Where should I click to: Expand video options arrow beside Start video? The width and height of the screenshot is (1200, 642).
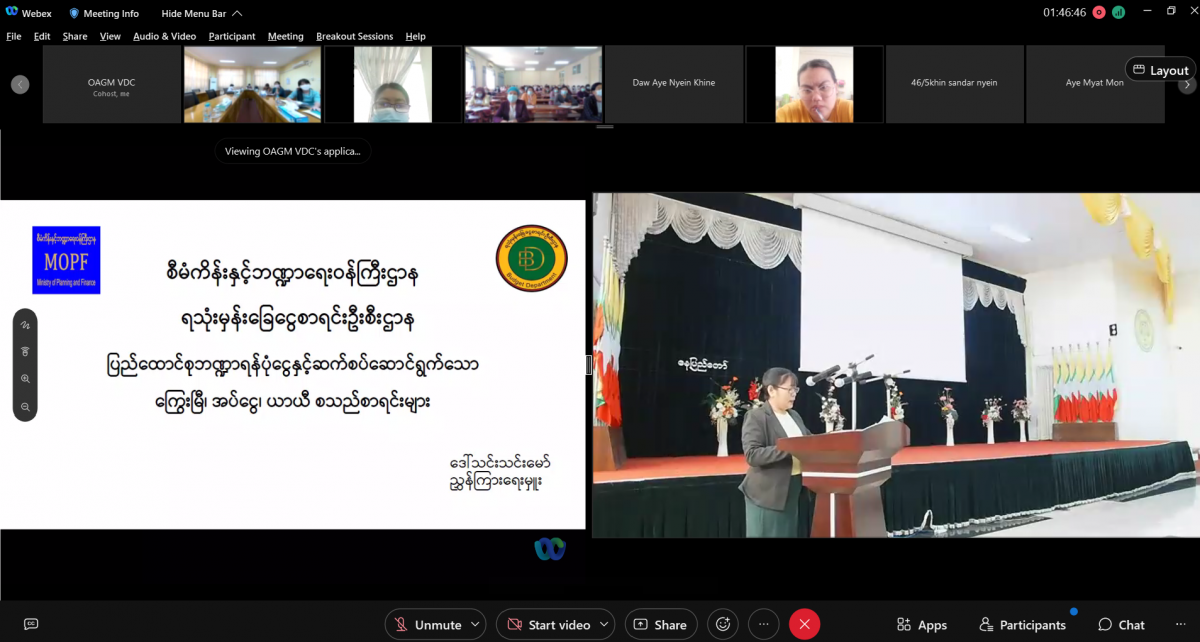coord(604,624)
